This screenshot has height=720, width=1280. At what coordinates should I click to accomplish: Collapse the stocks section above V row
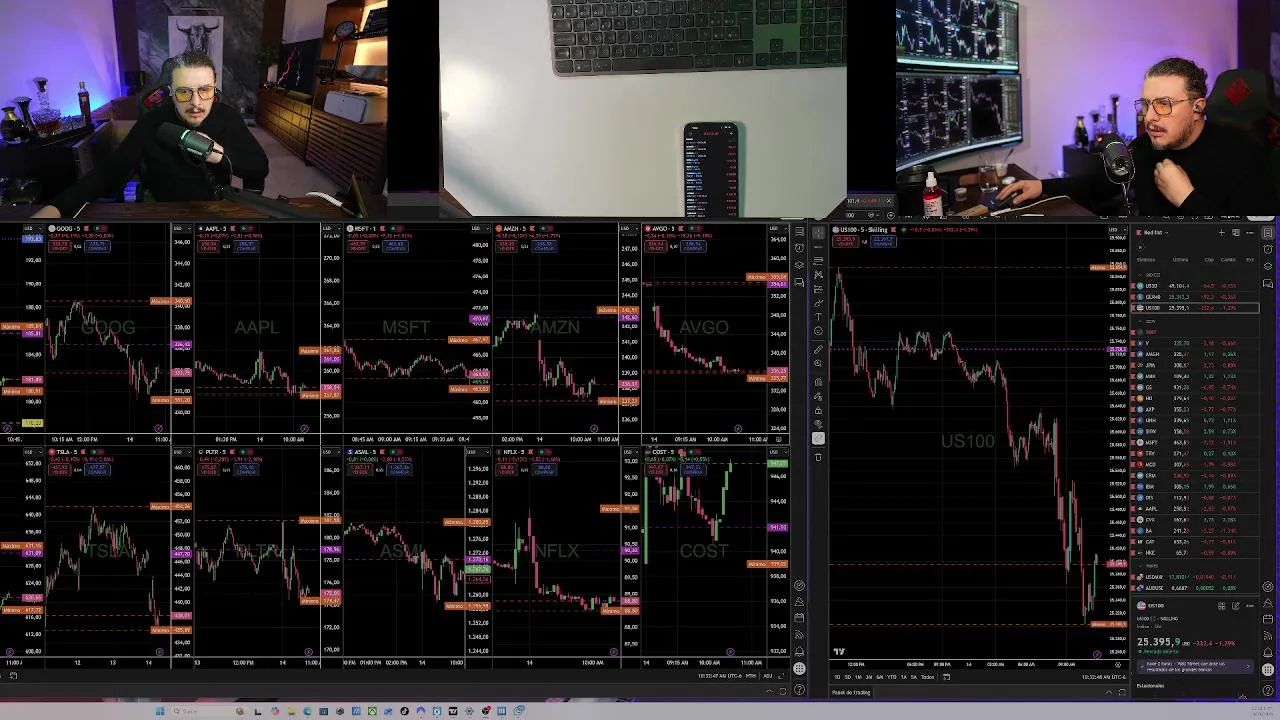1140,321
